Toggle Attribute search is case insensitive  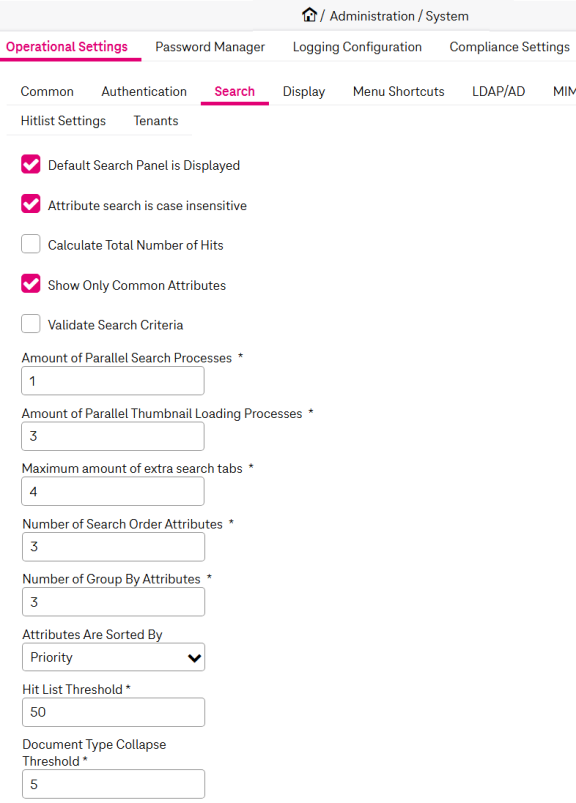click(31, 204)
